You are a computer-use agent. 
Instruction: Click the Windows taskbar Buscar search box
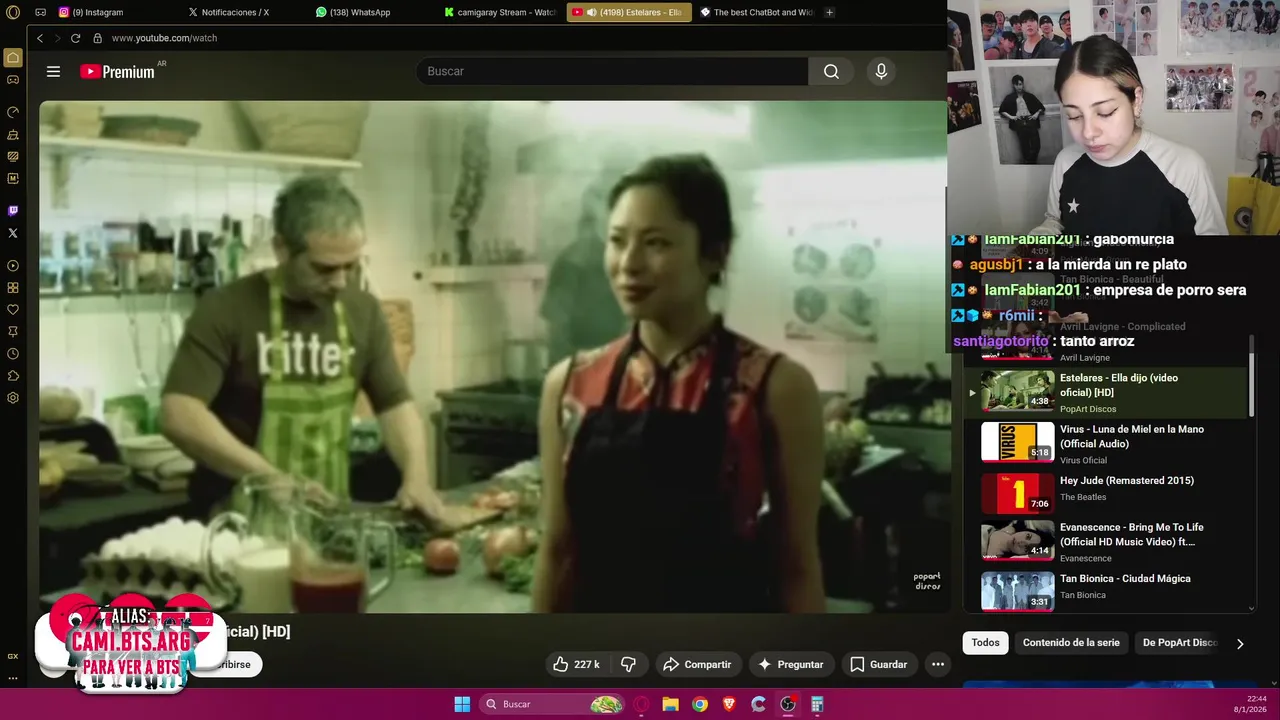[x=553, y=704]
